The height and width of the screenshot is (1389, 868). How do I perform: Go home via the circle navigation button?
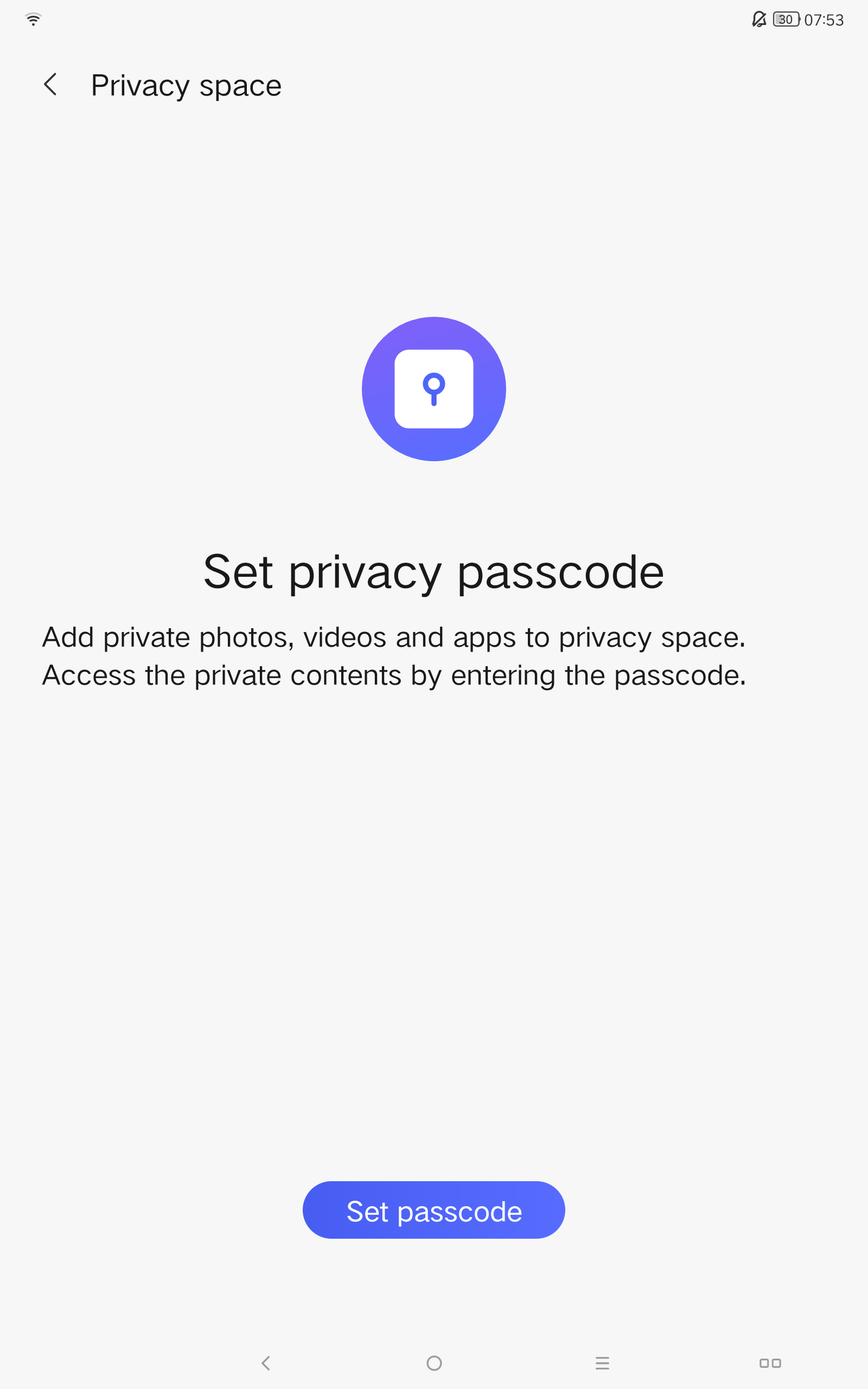coord(435,1363)
